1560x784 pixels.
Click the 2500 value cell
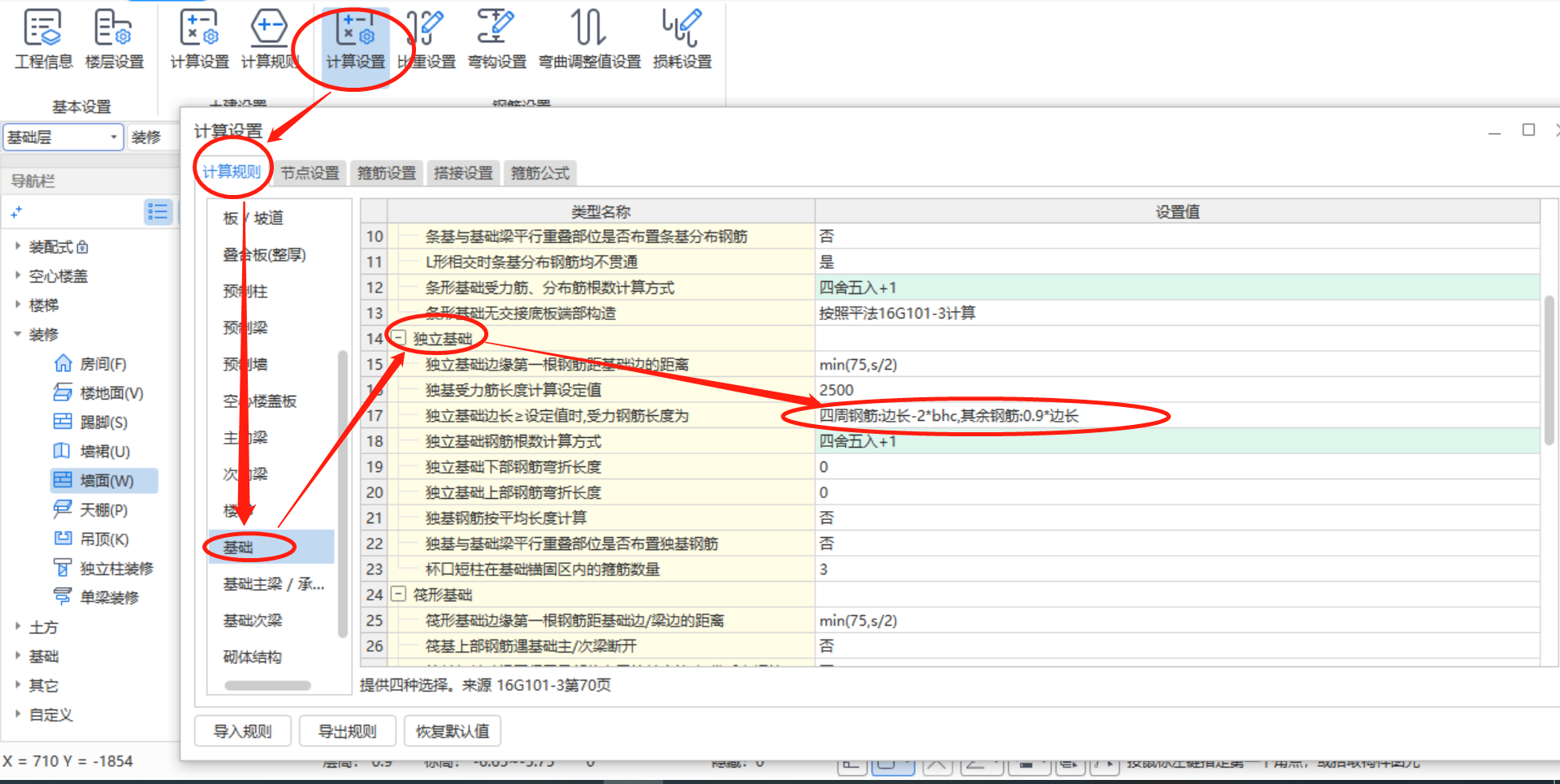click(x=1177, y=390)
